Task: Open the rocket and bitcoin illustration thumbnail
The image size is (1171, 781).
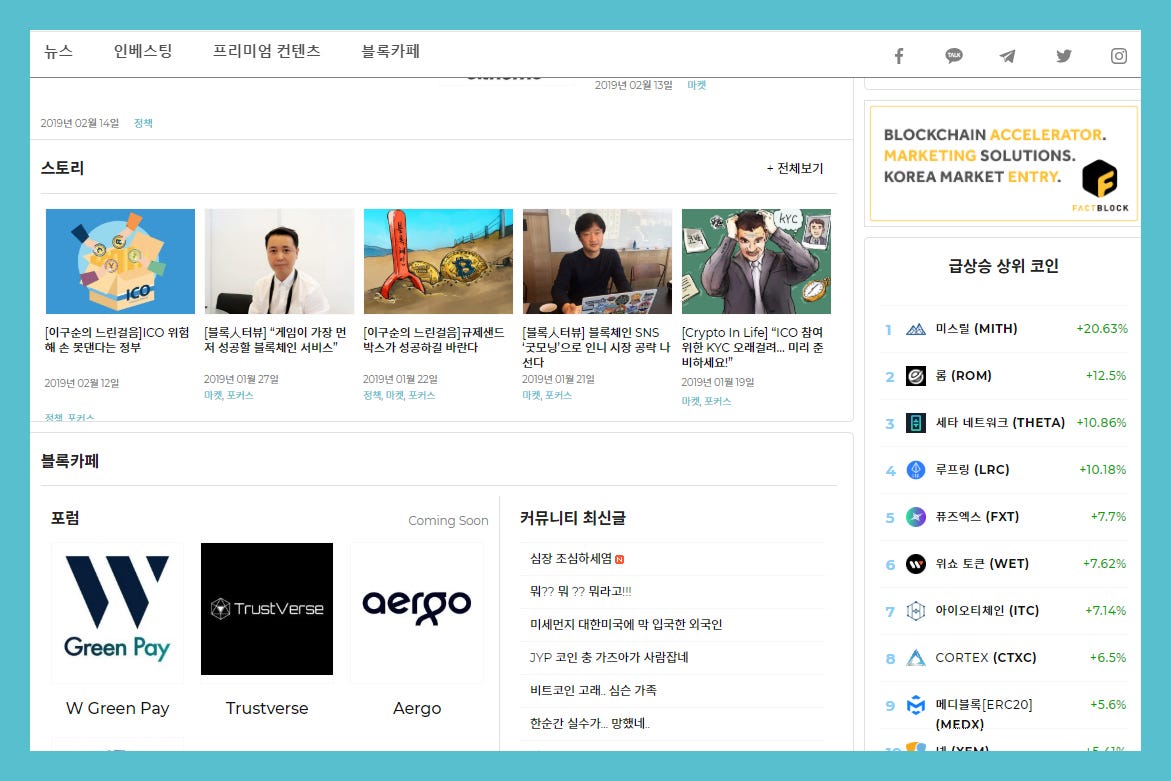Action: (438, 261)
